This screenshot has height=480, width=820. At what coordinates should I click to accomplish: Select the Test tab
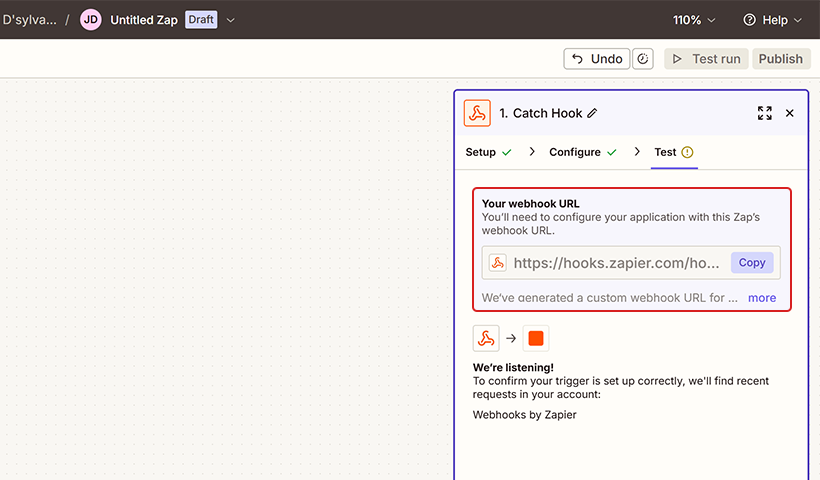665,152
